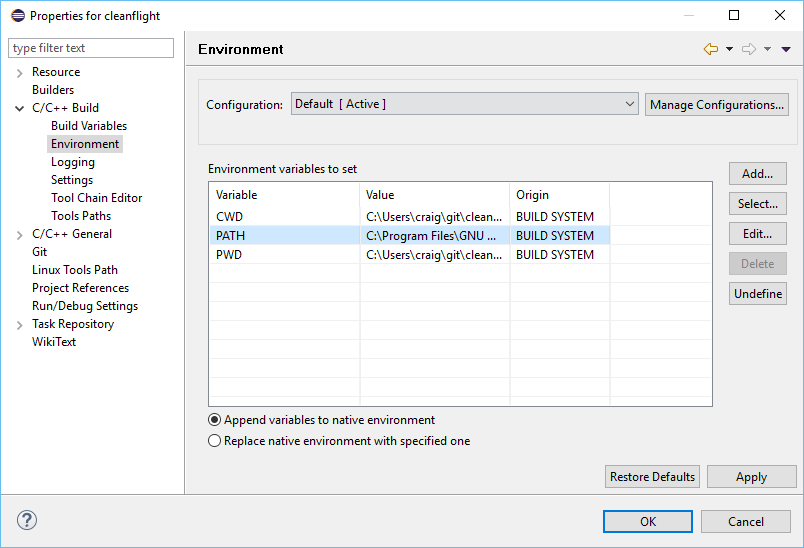Image resolution: width=804 pixels, height=548 pixels.
Task: Select Linux Tools Path in the tree
Action: pyautogui.click(x=75, y=270)
